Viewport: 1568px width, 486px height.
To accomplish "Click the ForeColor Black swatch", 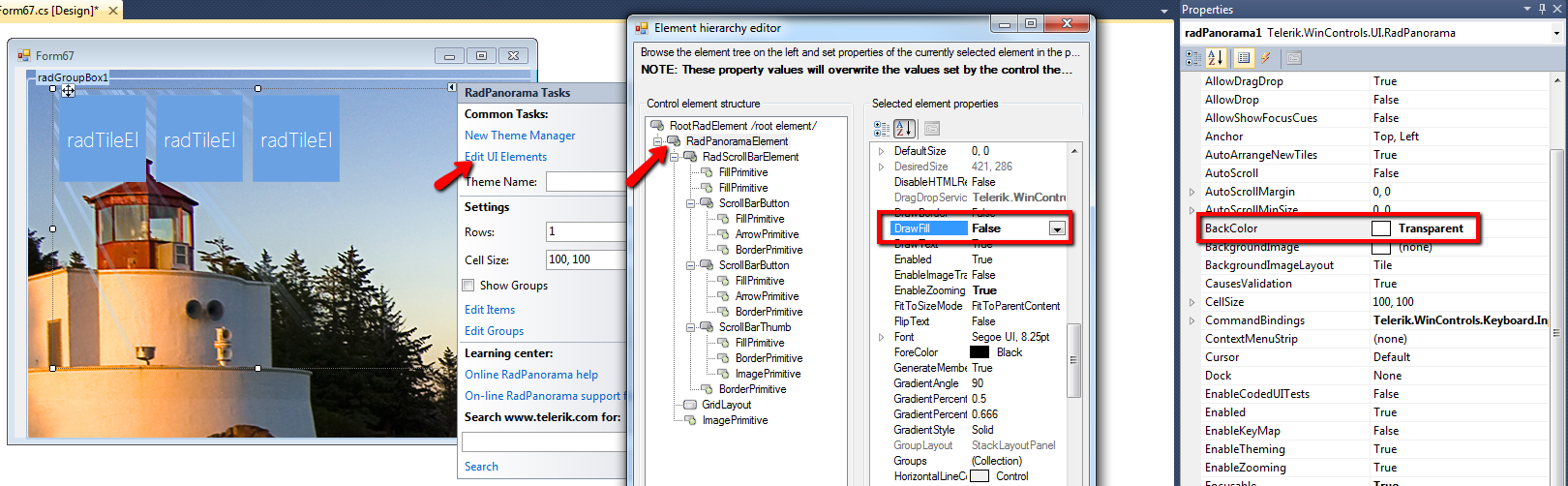I will coord(980,352).
